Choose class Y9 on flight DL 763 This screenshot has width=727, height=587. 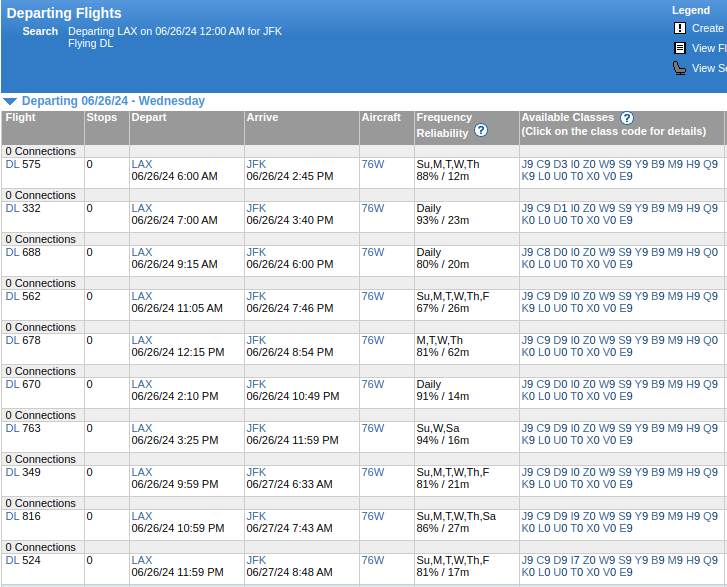pyautogui.click(x=641, y=428)
